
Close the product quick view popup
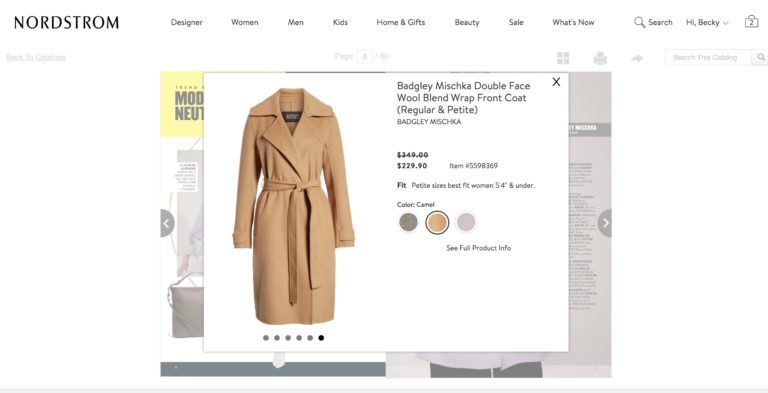(556, 82)
